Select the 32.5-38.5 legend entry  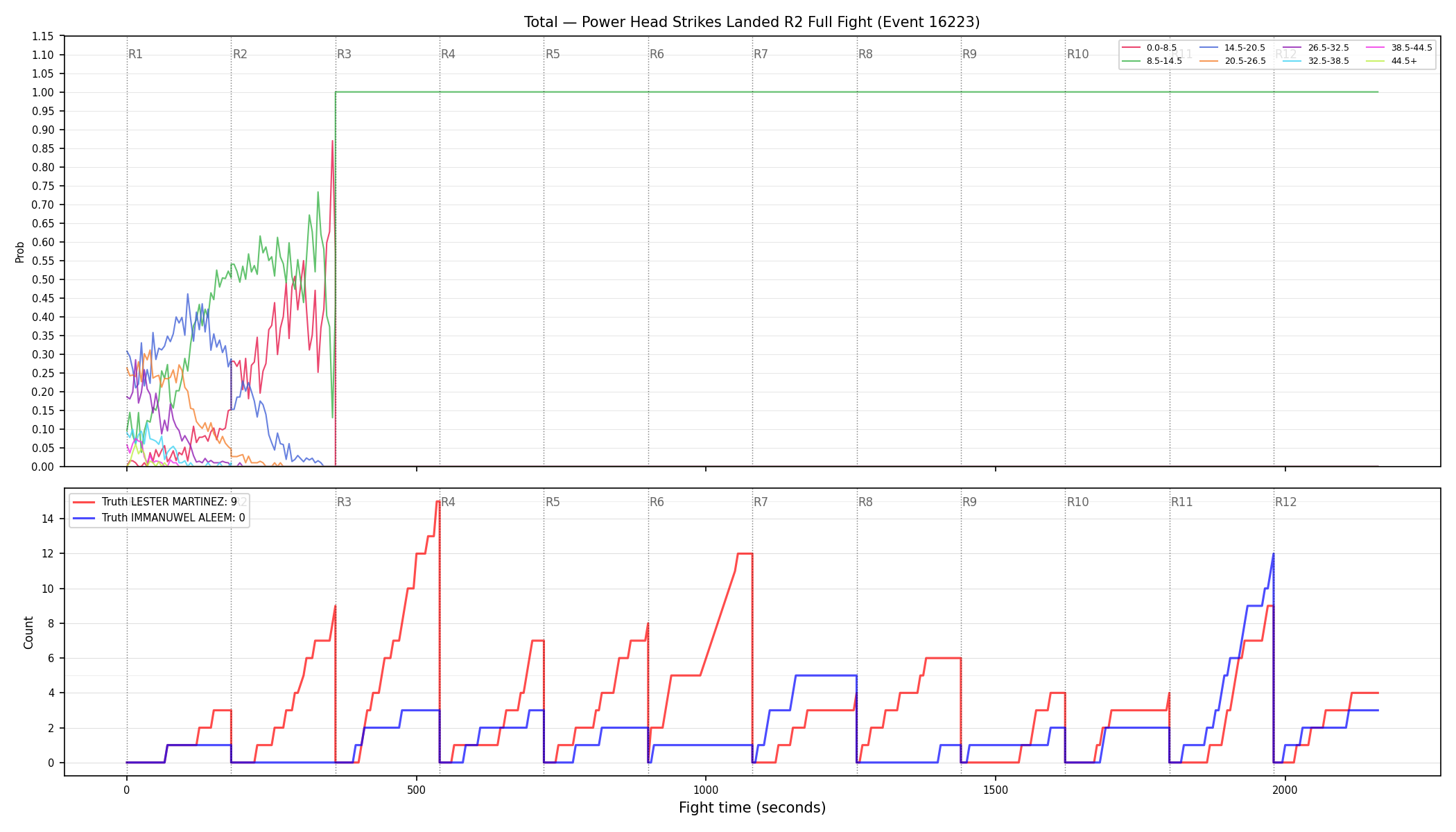[x=1316, y=61]
